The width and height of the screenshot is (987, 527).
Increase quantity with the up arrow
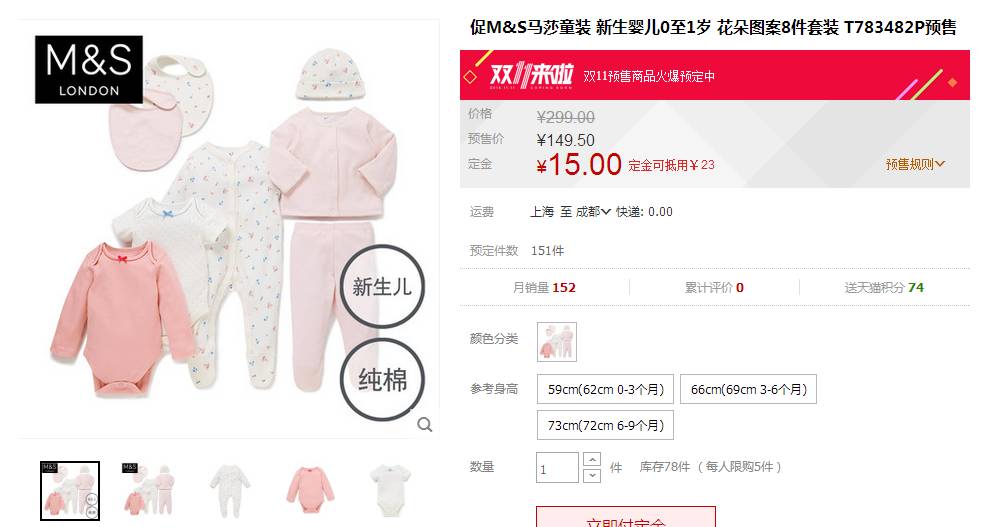pyautogui.click(x=592, y=460)
